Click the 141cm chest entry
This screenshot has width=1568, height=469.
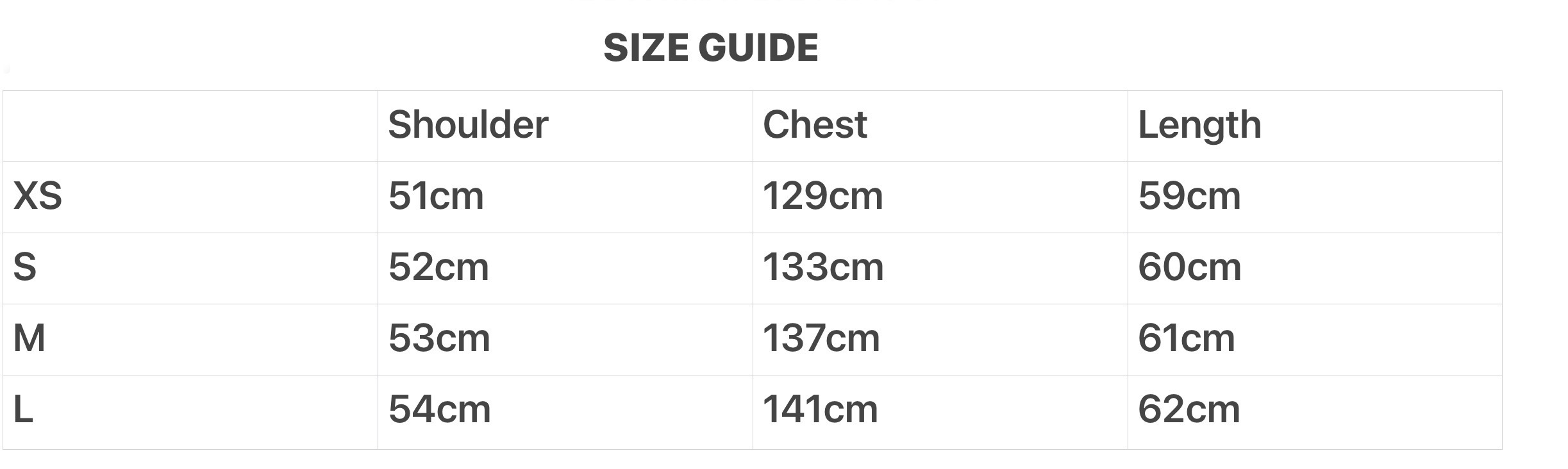pyautogui.click(x=820, y=409)
